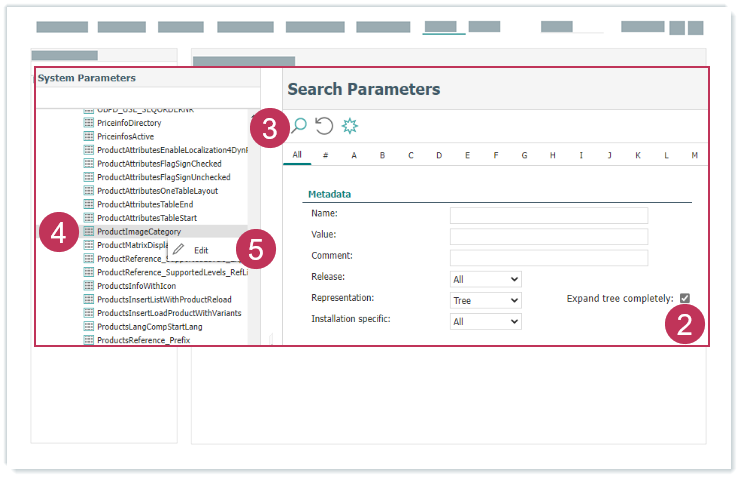The width and height of the screenshot is (741, 479).
Task: Select ProductImageCategory in the parameter tree
Action: coord(139,232)
